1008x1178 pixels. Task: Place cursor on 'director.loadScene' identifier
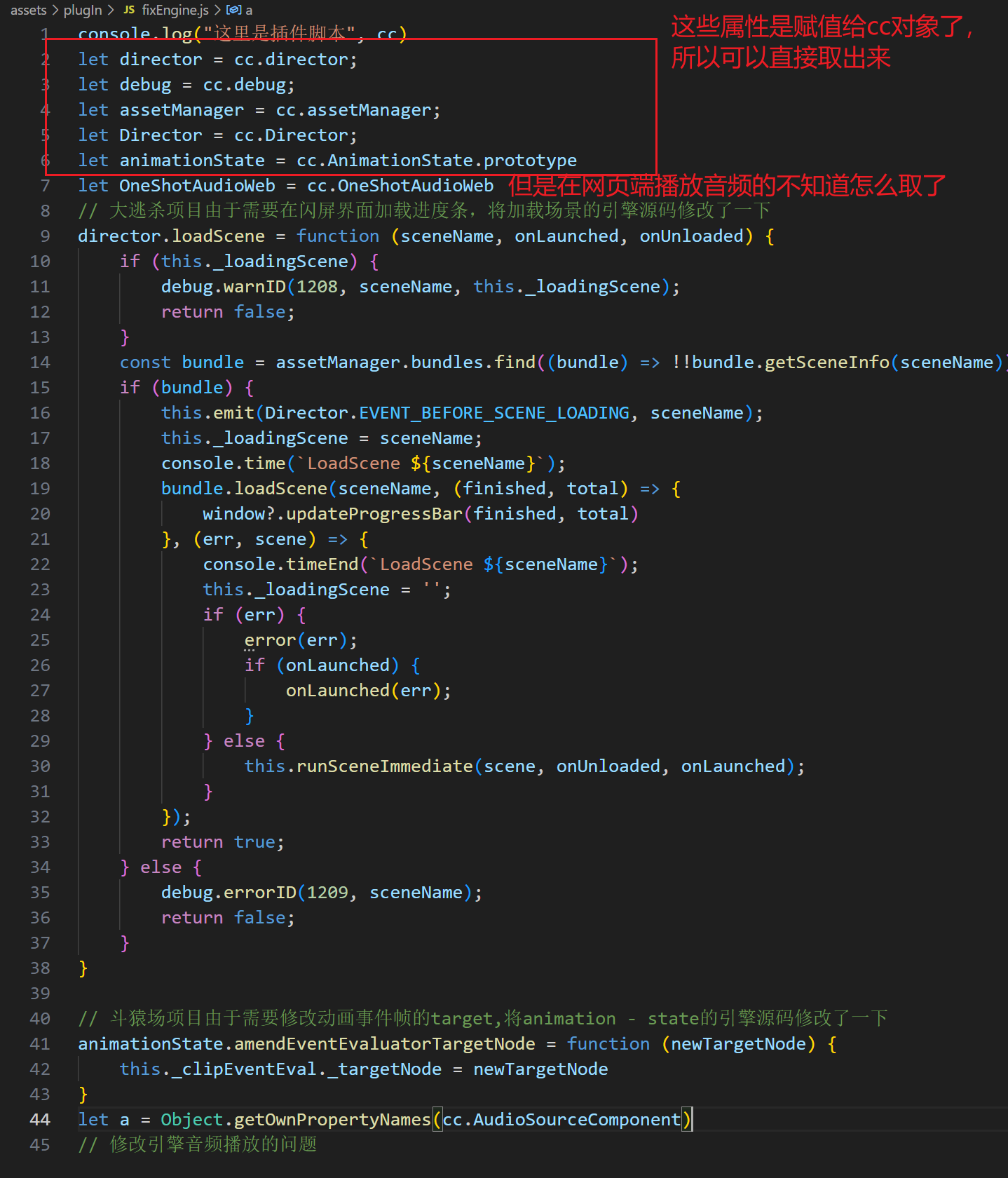coord(172,236)
